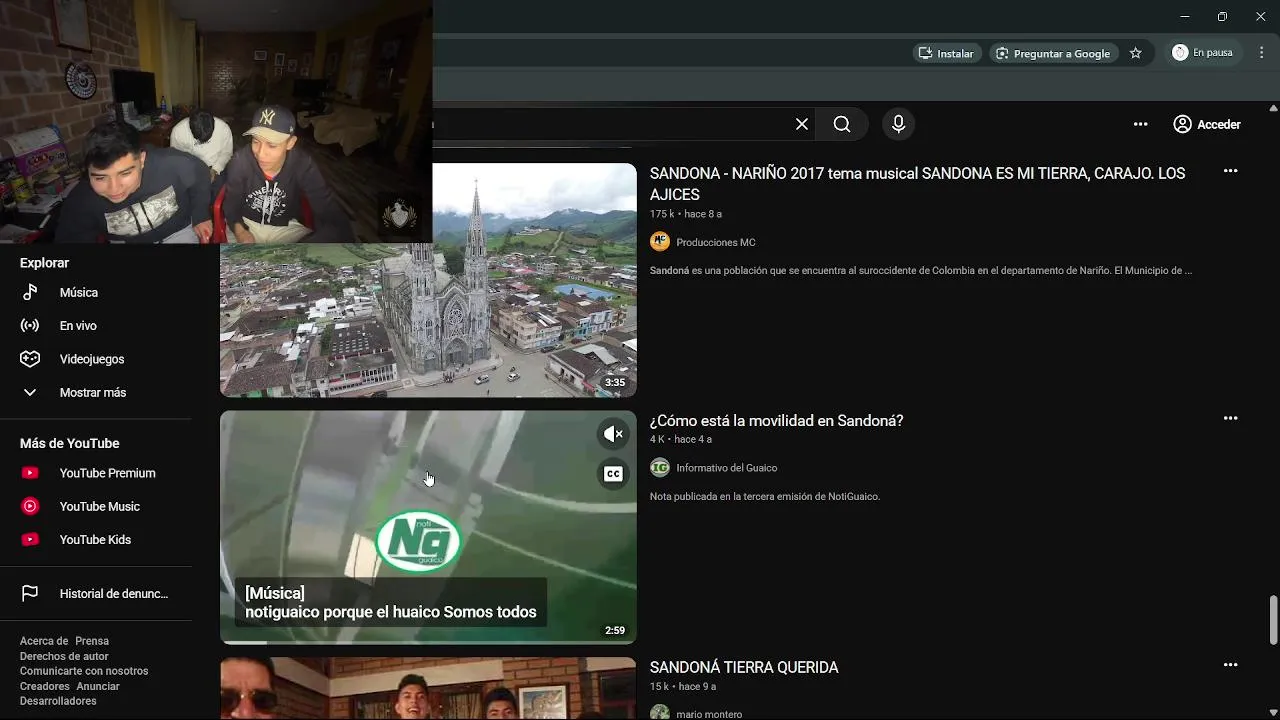Start voice search with microphone icon

898,124
